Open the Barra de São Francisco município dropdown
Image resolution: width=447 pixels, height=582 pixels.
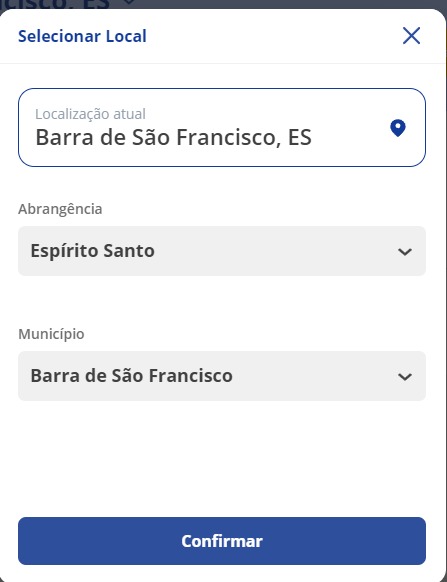point(222,376)
